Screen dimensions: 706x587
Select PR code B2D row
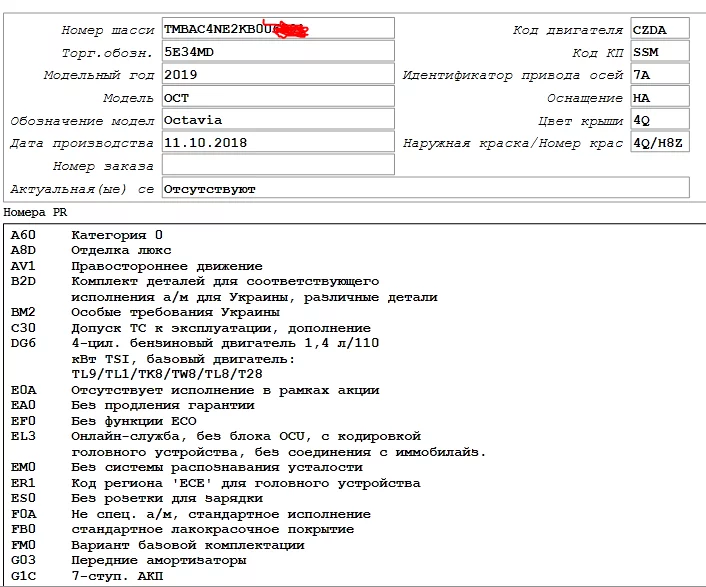point(224,289)
